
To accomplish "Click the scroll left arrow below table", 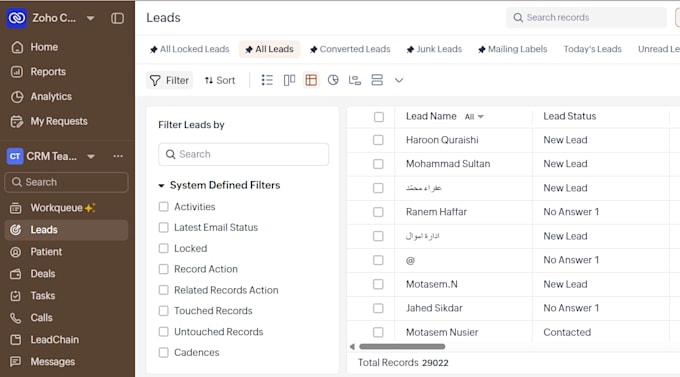I will [x=352, y=347].
